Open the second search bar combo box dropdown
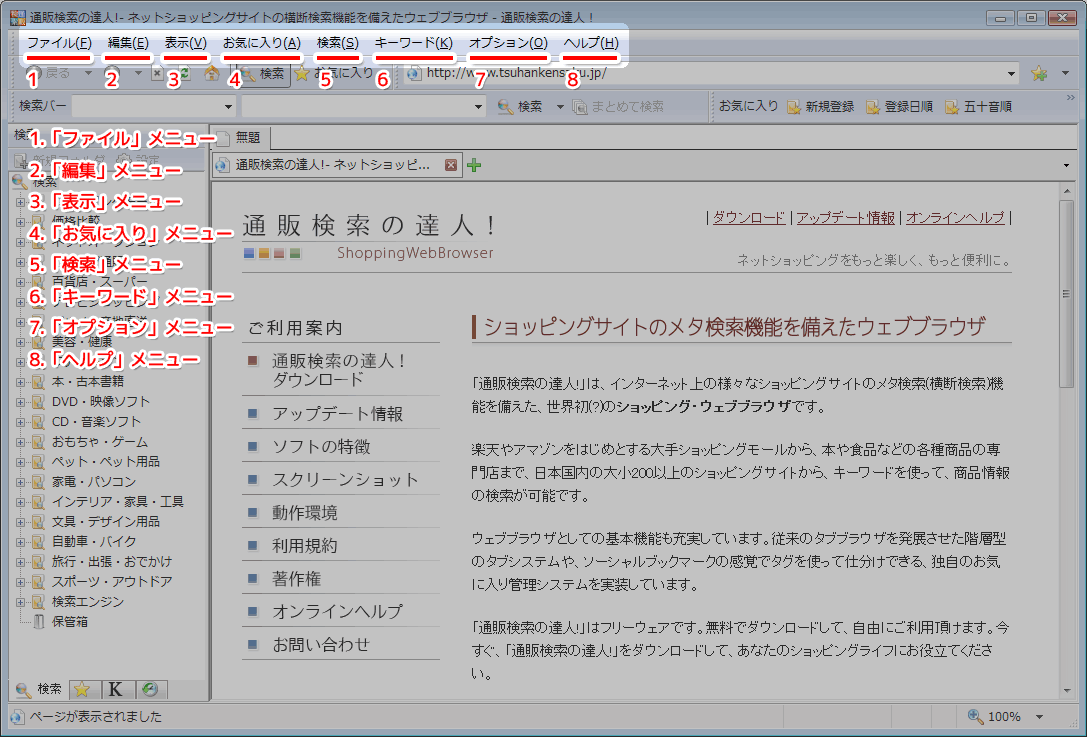Screen dimensions: 1087x737 (478, 107)
